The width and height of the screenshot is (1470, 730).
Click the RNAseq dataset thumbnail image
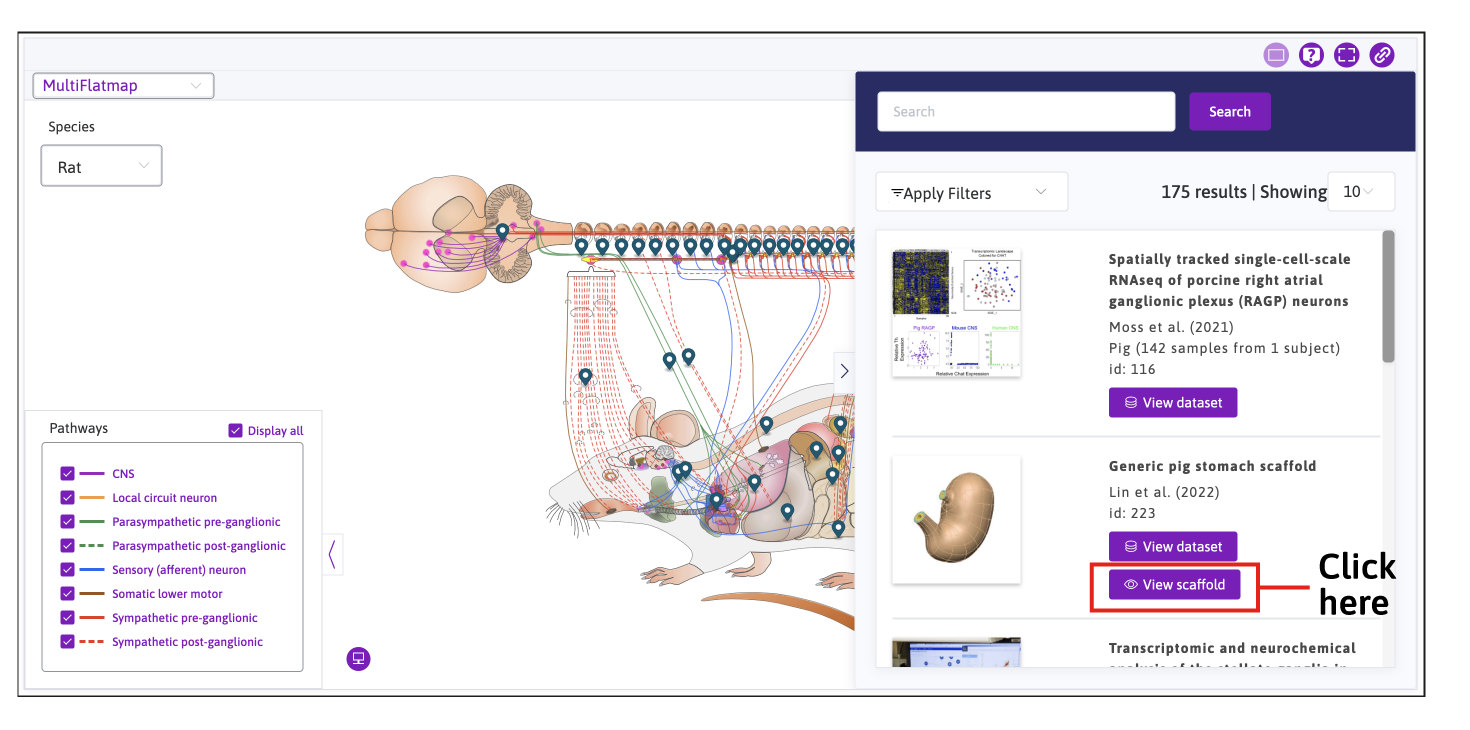(x=956, y=313)
